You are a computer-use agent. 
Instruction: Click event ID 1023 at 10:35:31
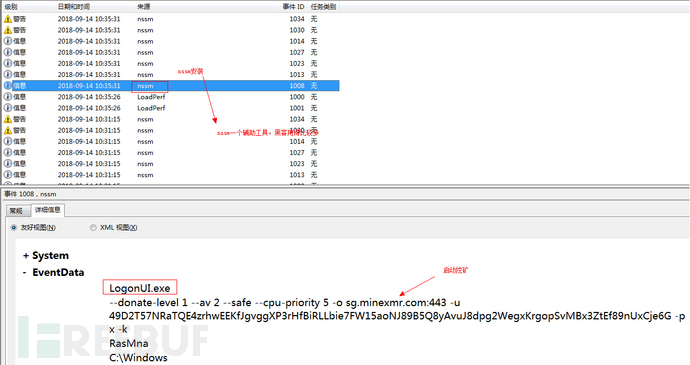click(297, 63)
